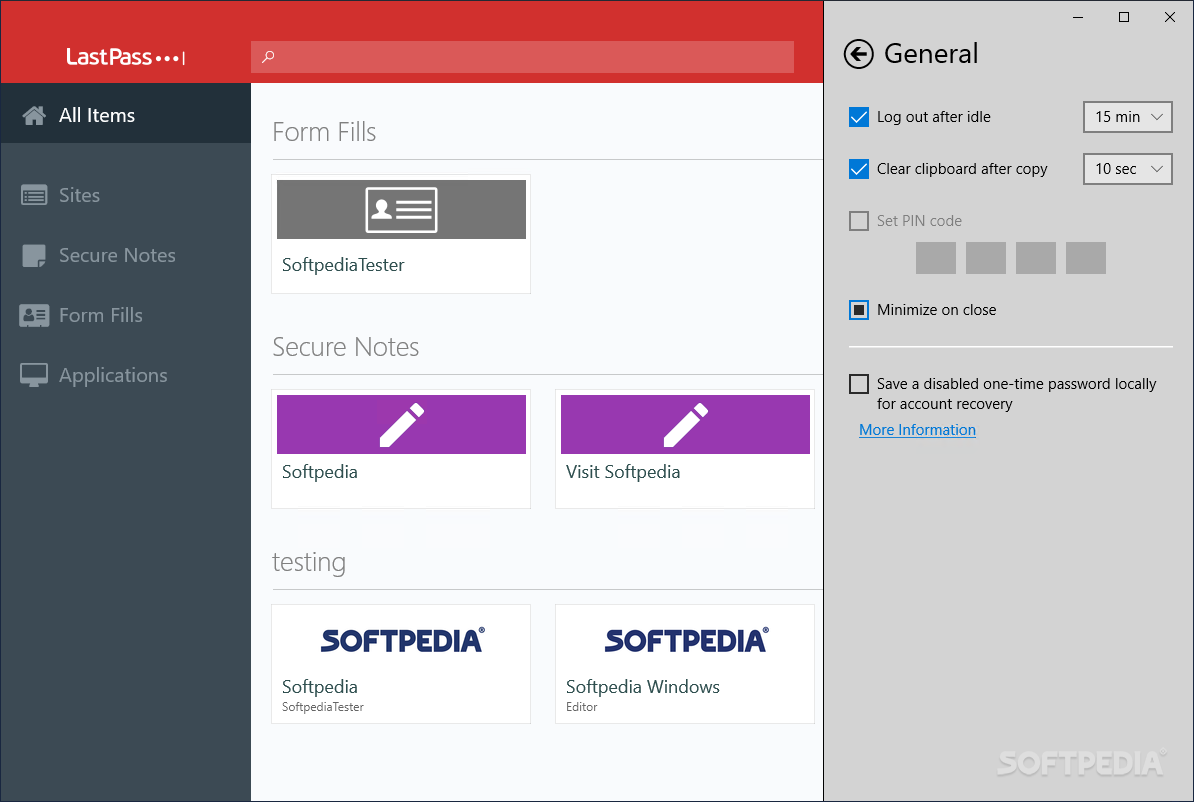Click the first PIN code box
This screenshot has width=1194, height=802.
click(935, 258)
